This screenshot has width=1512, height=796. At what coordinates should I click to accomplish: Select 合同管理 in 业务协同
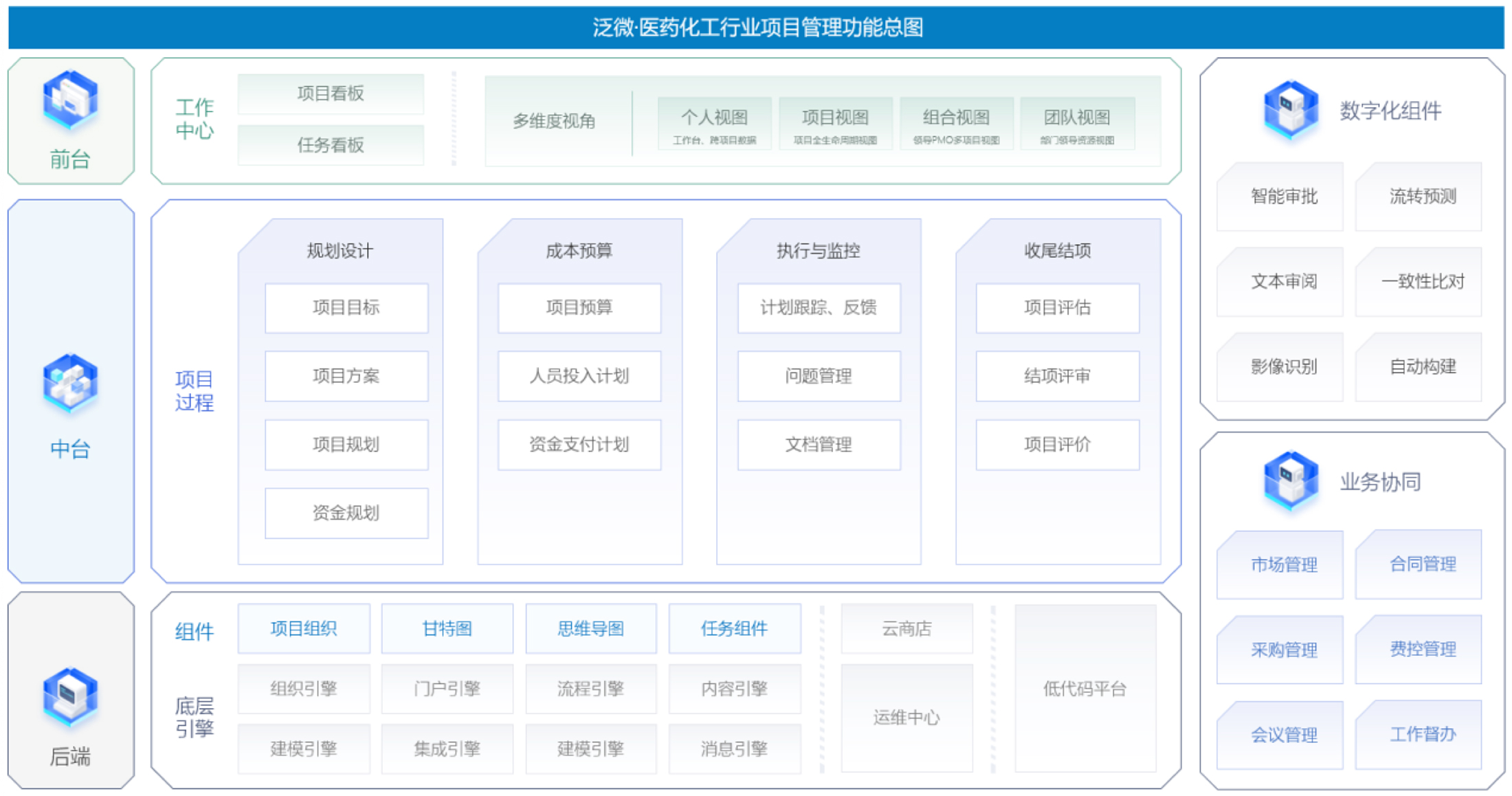pos(1422,564)
